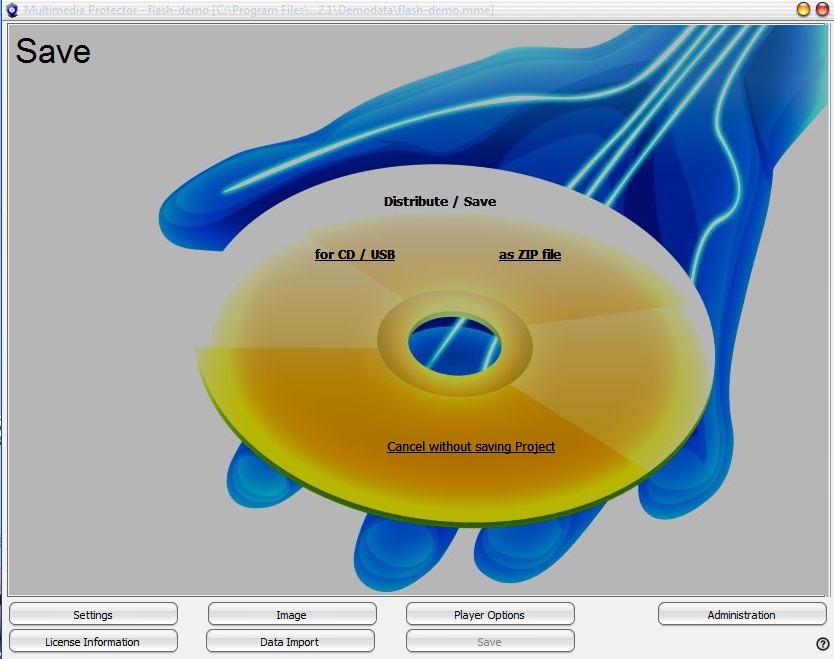This screenshot has width=834, height=659.
Task: Go to the Image section
Action: tap(292, 614)
